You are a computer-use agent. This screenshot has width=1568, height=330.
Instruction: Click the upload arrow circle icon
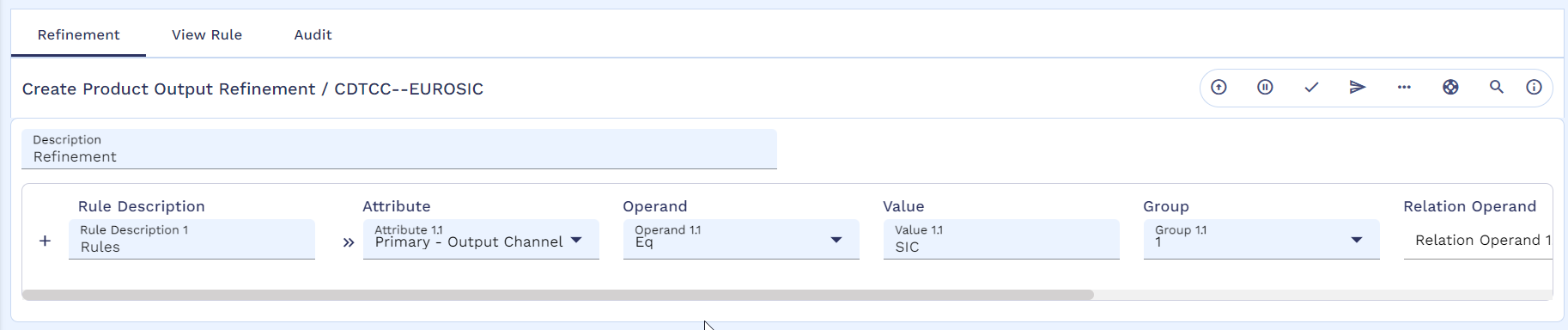pyautogui.click(x=1219, y=87)
